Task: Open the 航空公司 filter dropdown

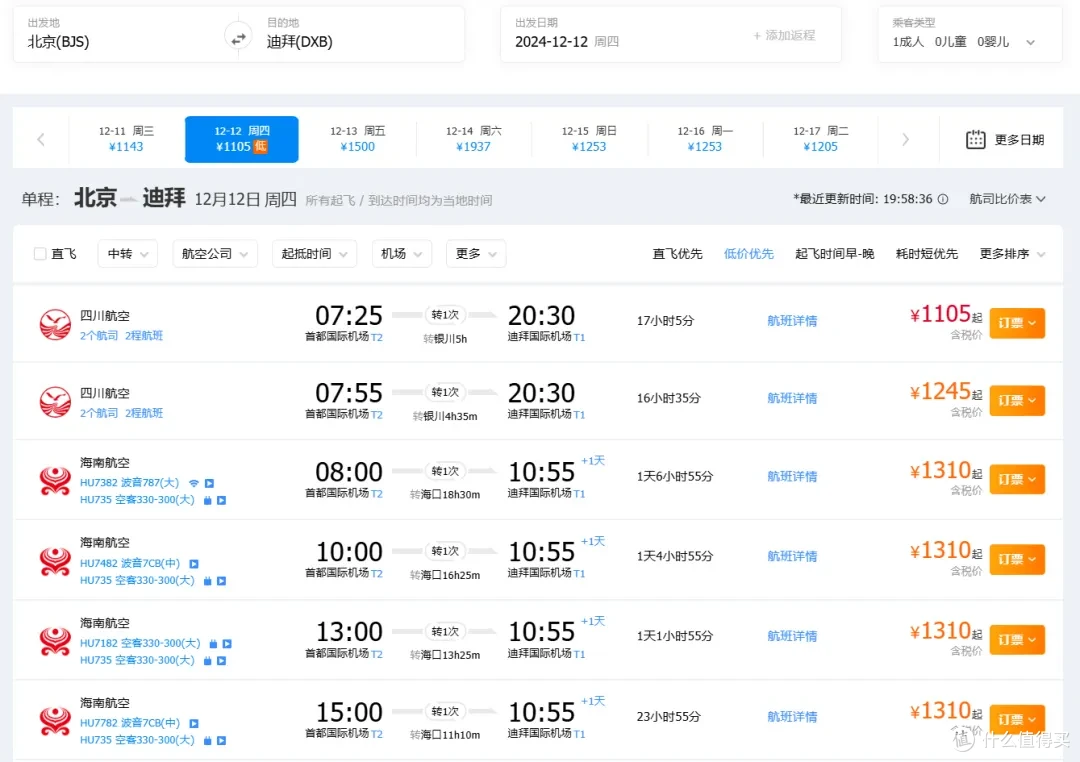Action: click(x=215, y=254)
